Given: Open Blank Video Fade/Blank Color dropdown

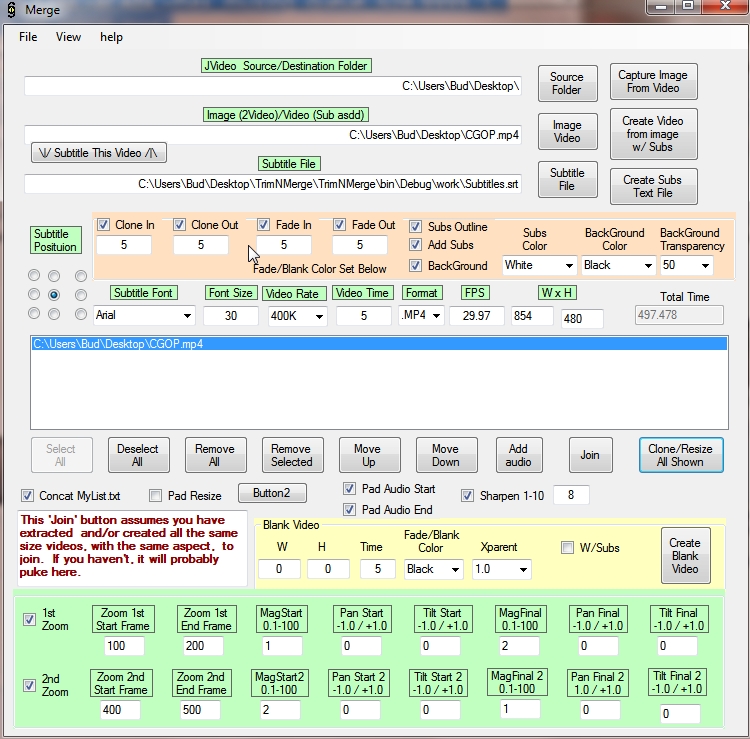Looking at the screenshot, I should [x=433, y=569].
